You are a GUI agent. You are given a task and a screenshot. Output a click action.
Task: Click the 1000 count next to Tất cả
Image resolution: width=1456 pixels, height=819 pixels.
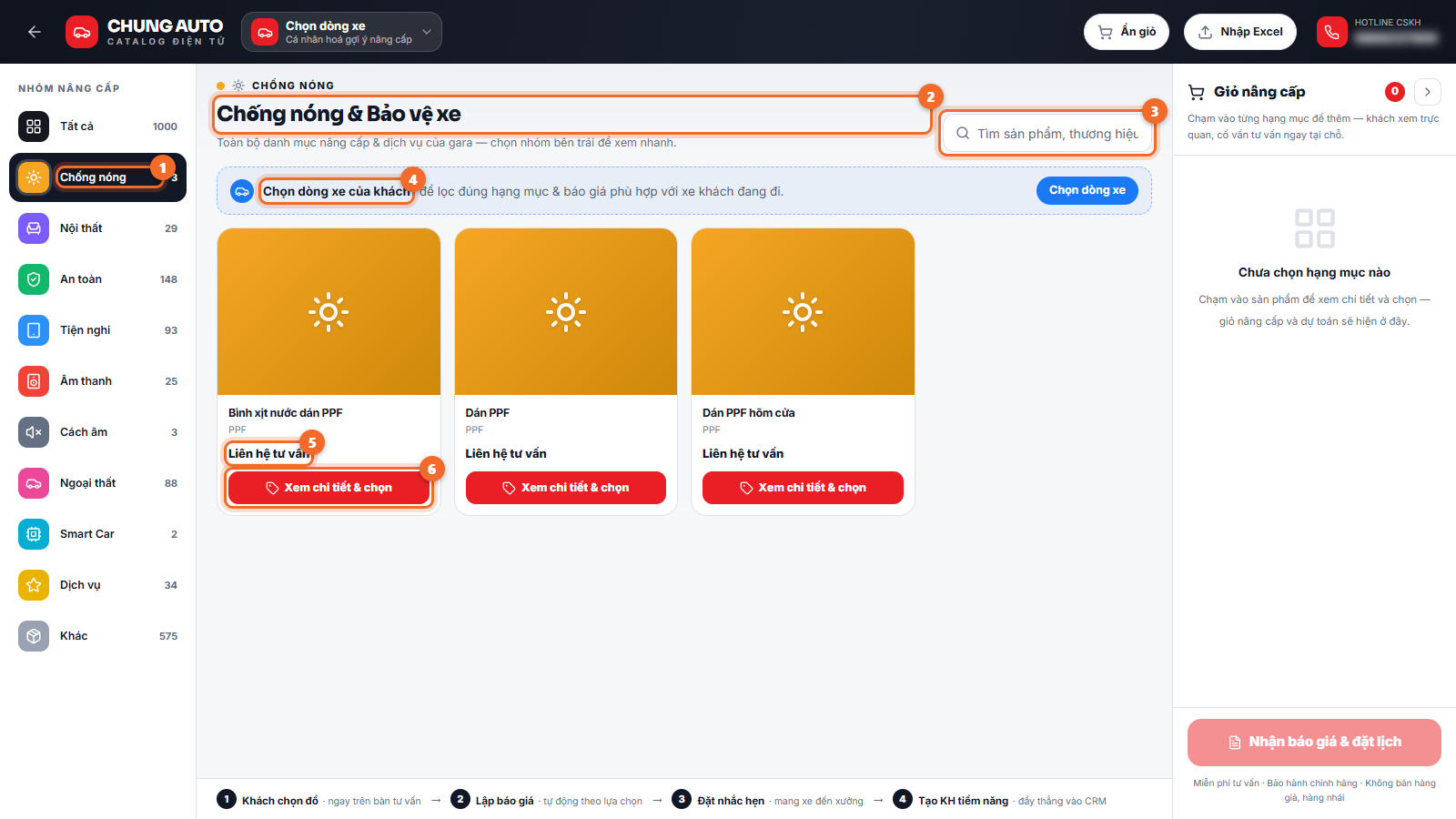click(165, 126)
